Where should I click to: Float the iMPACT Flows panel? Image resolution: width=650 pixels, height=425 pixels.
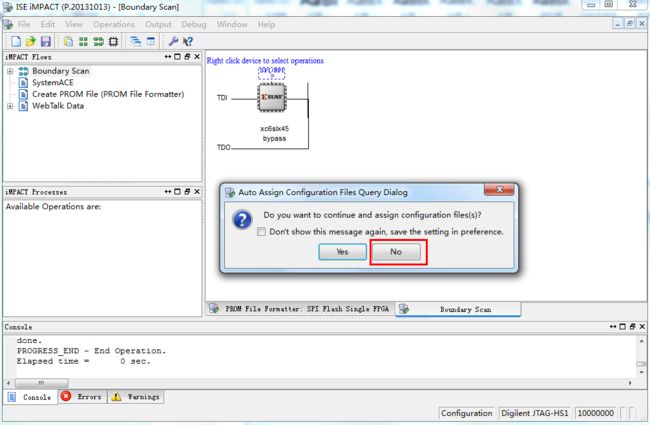point(187,56)
